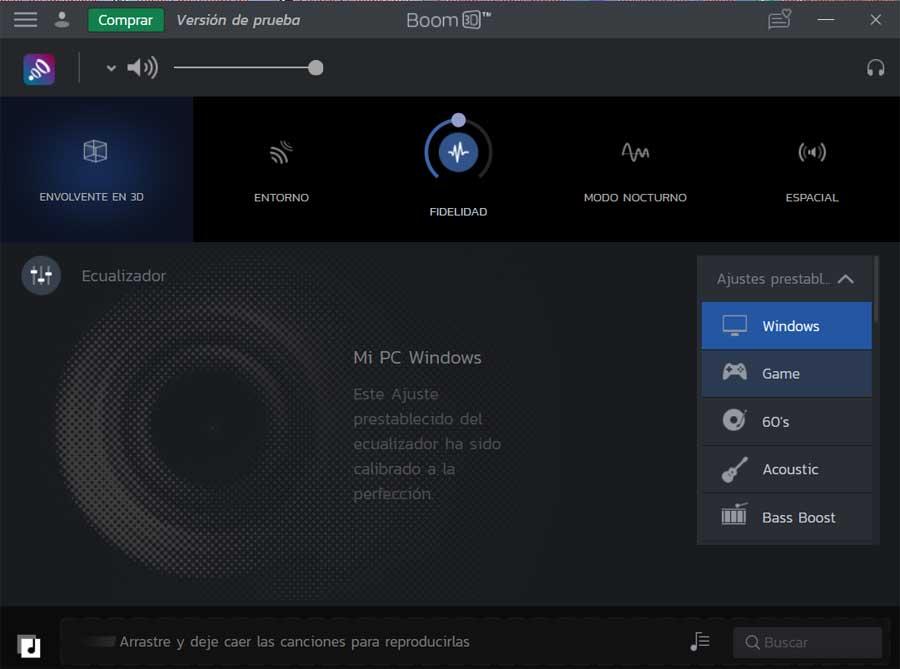Select headphones output icon

click(x=875, y=68)
